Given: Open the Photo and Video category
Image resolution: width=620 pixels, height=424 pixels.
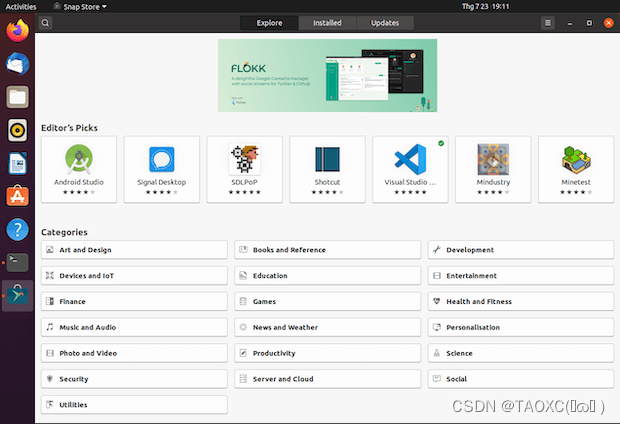Looking at the screenshot, I should tap(134, 353).
